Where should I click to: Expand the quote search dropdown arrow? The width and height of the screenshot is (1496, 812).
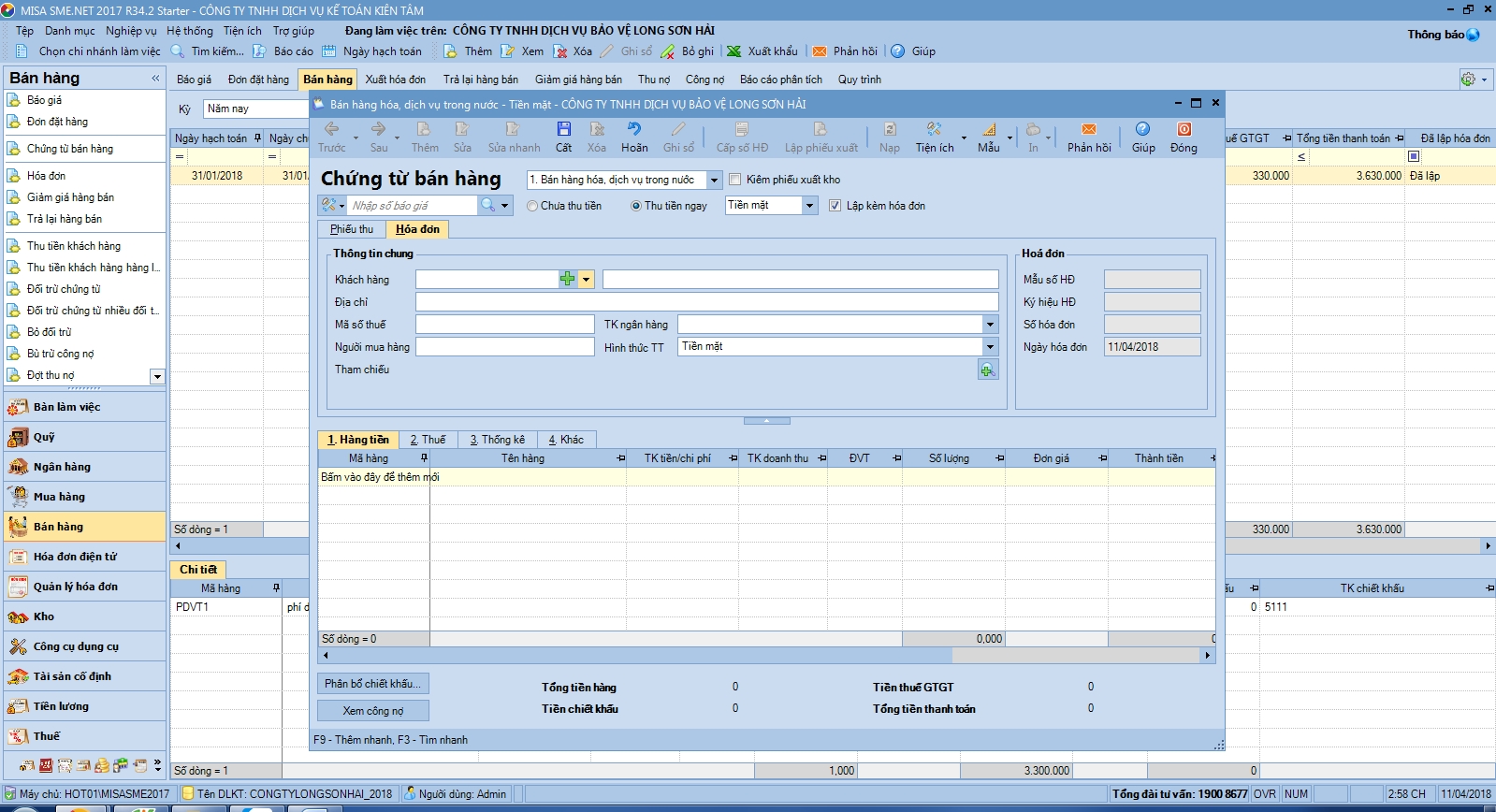pyautogui.click(x=505, y=205)
